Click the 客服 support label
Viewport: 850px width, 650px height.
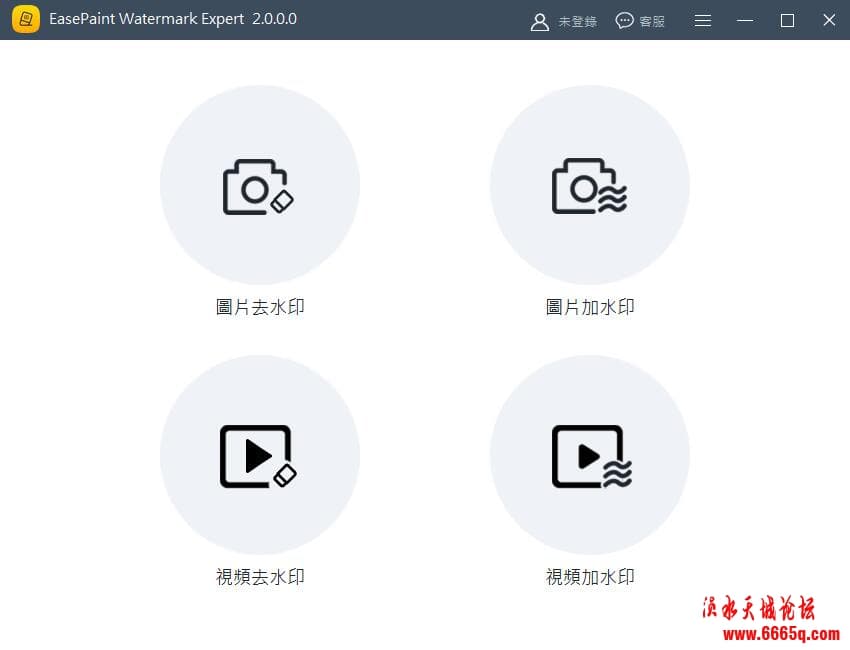tap(652, 22)
